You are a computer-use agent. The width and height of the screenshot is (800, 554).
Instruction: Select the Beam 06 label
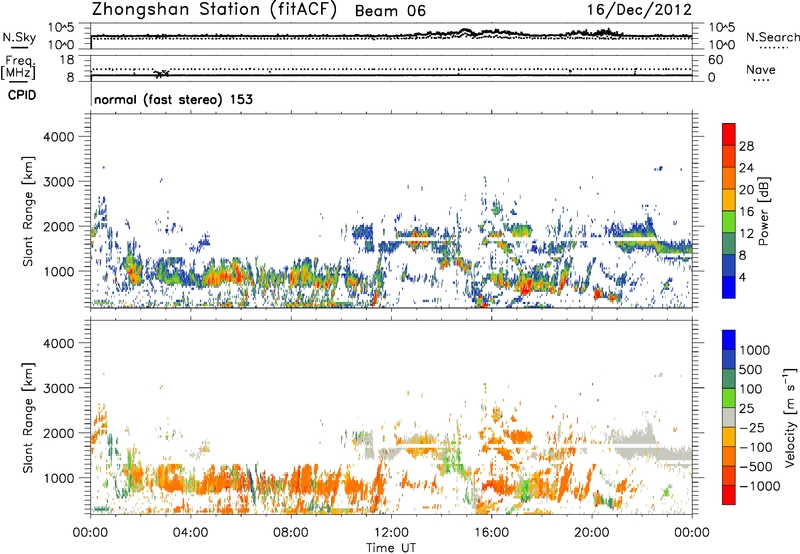click(x=390, y=11)
